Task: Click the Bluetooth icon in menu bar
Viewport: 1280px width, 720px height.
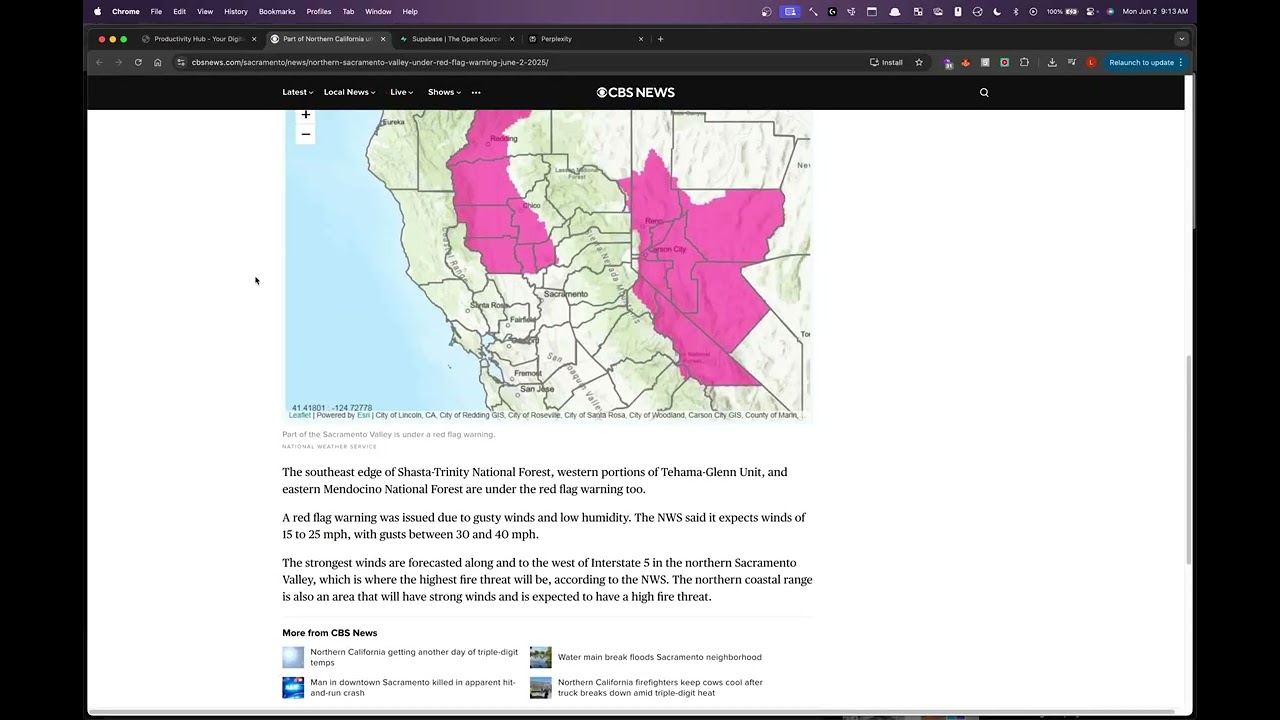Action: click(1016, 11)
